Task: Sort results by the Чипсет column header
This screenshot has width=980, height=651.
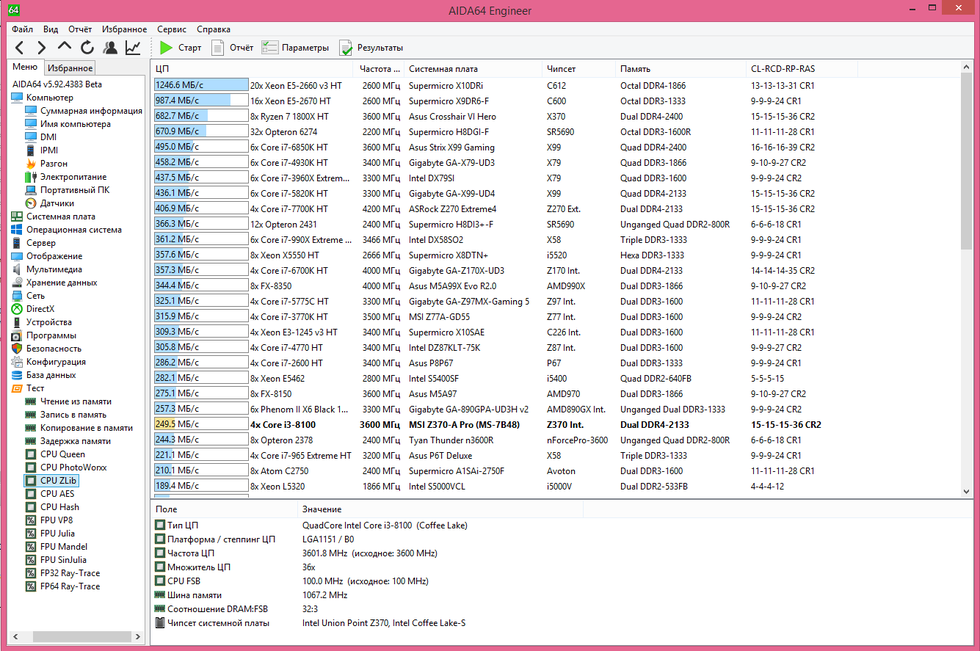Action: tap(561, 69)
